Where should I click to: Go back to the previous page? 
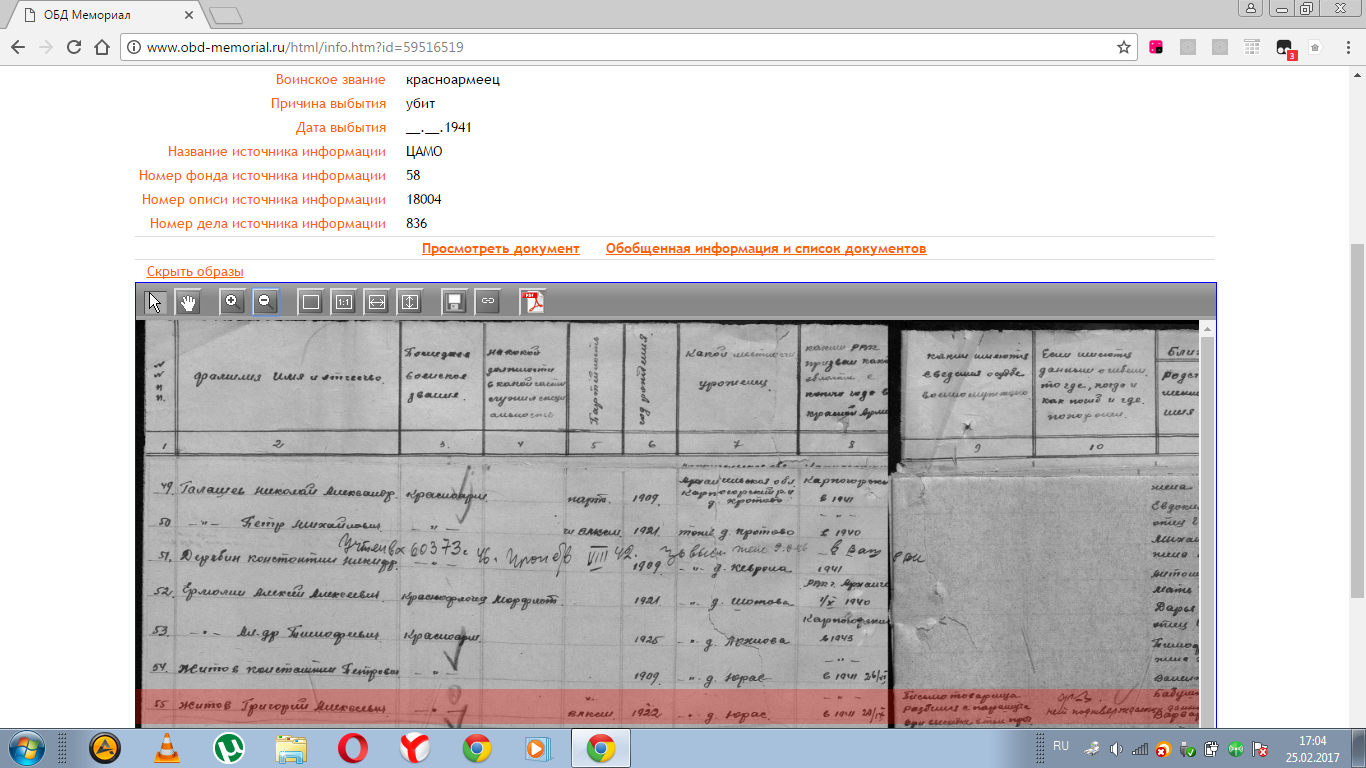click(18, 47)
